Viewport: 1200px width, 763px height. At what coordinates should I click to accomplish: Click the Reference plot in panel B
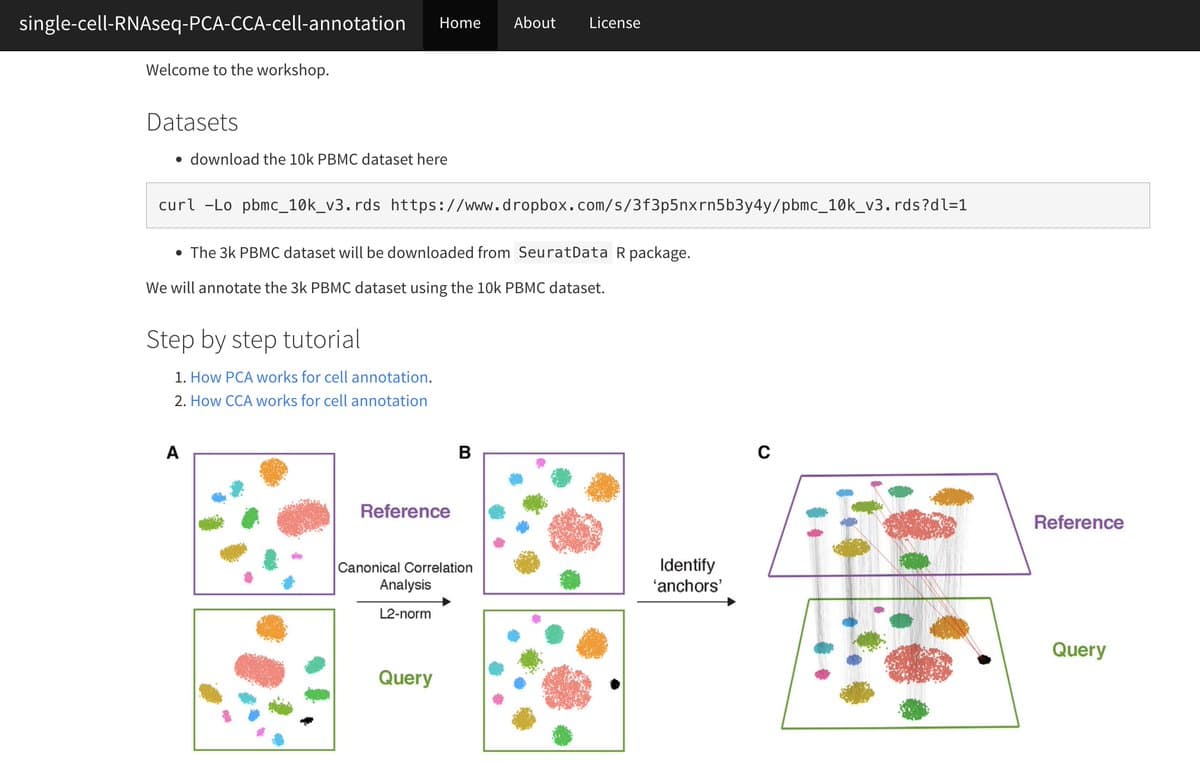coord(553,523)
